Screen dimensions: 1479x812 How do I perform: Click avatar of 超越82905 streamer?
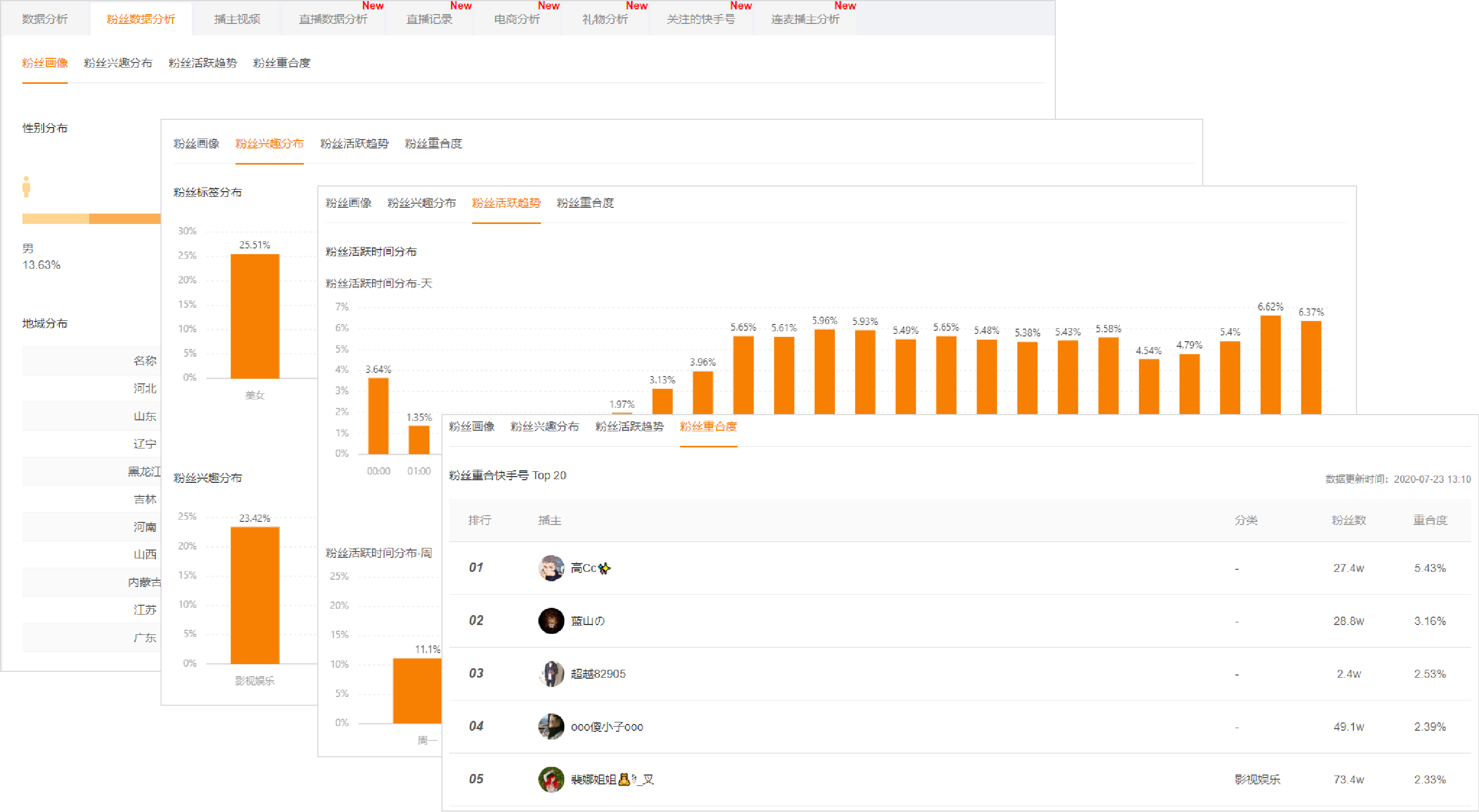551,673
